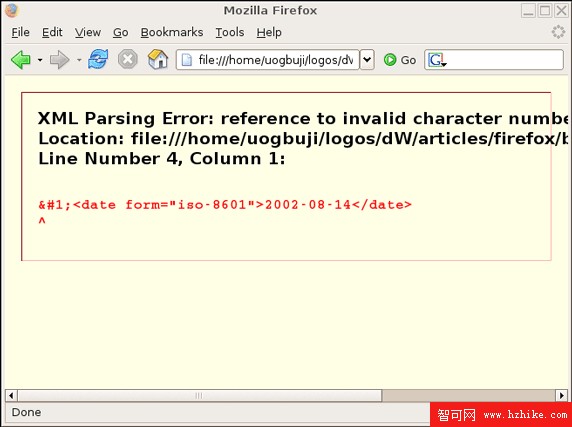The width and height of the screenshot is (572, 427).
Task: Click the "XML Parsing Error" heading line
Action: (x=303, y=119)
